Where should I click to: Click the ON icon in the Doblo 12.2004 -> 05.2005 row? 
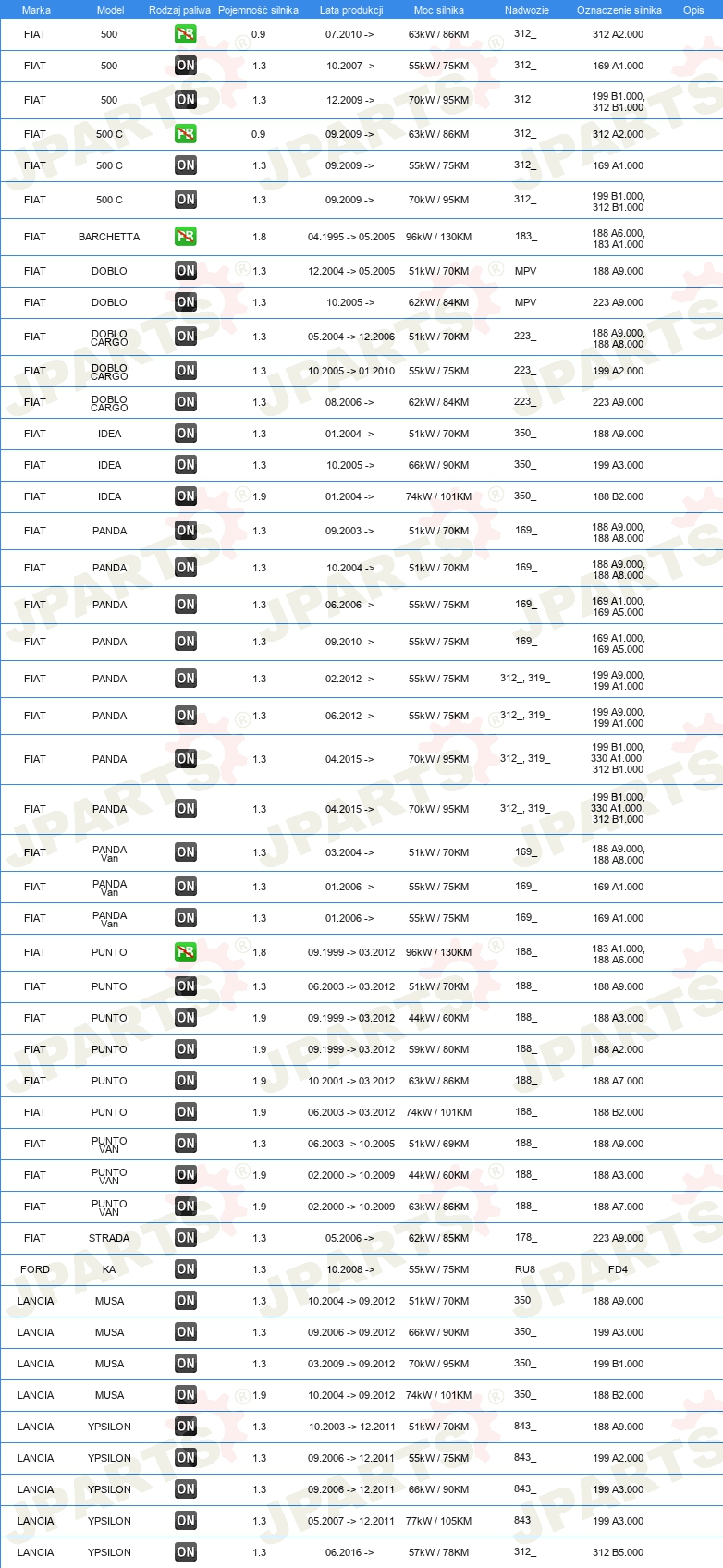click(186, 271)
